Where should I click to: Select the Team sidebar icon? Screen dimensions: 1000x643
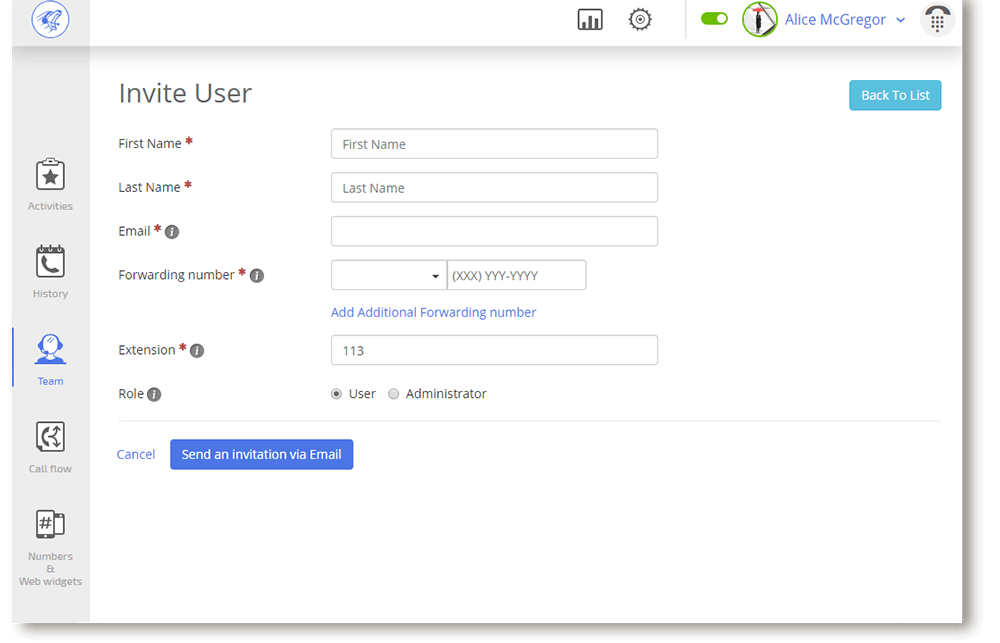click(x=50, y=349)
